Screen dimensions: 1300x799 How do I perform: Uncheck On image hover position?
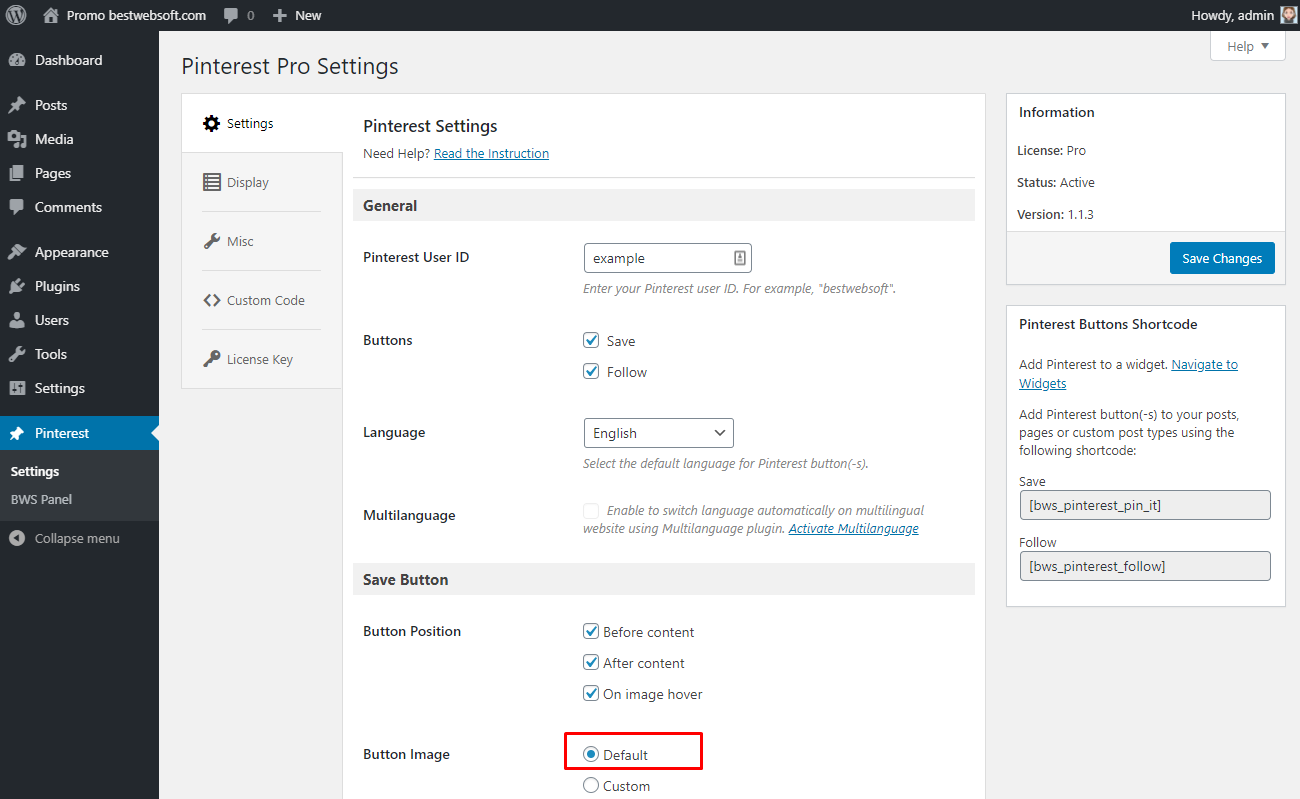pyautogui.click(x=591, y=693)
